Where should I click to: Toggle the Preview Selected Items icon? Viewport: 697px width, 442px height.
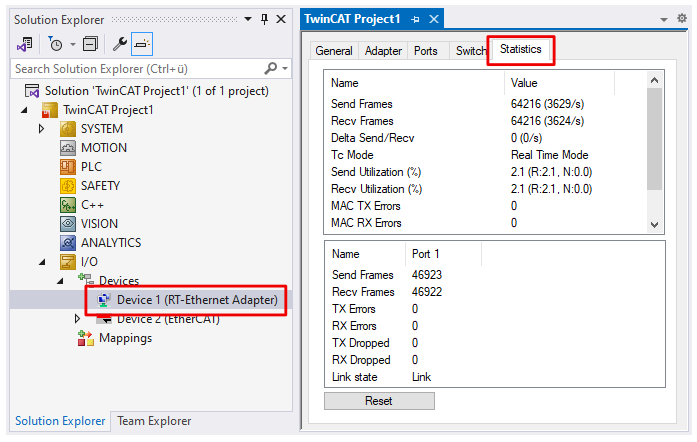pos(142,44)
